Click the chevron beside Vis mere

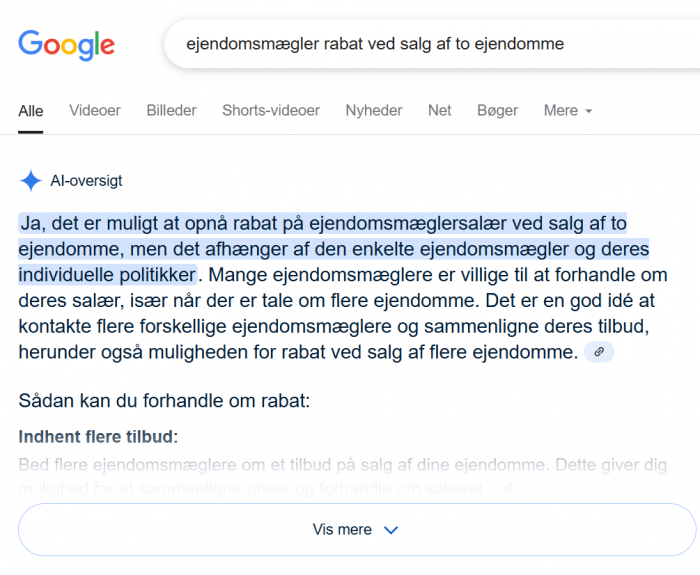point(391,530)
